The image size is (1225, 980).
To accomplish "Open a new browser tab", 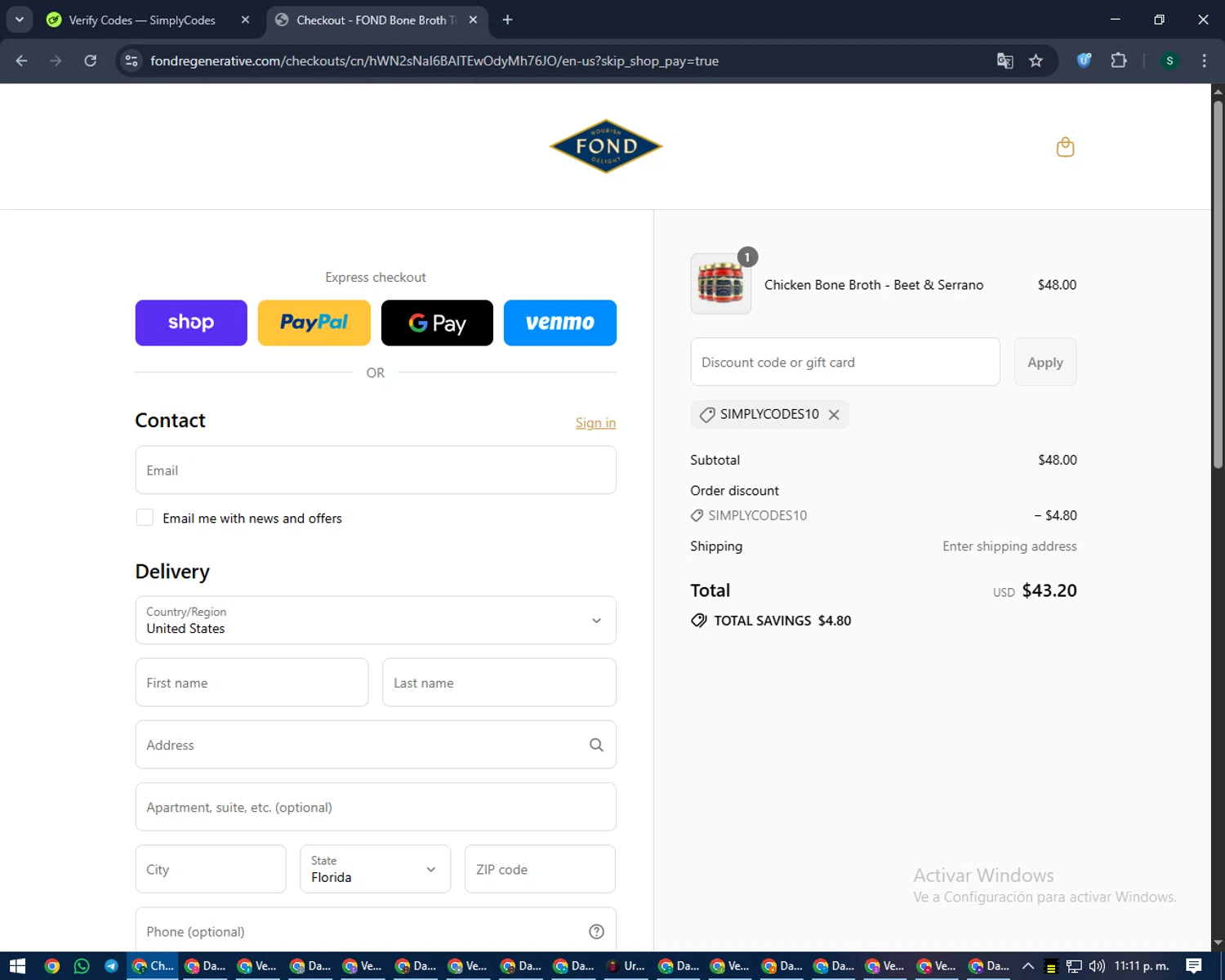I will pyautogui.click(x=507, y=20).
